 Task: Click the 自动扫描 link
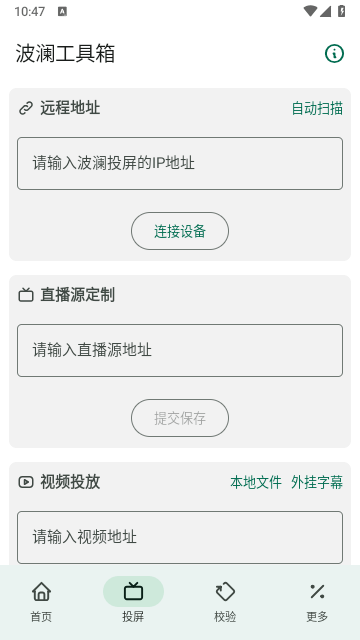point(317,109)
